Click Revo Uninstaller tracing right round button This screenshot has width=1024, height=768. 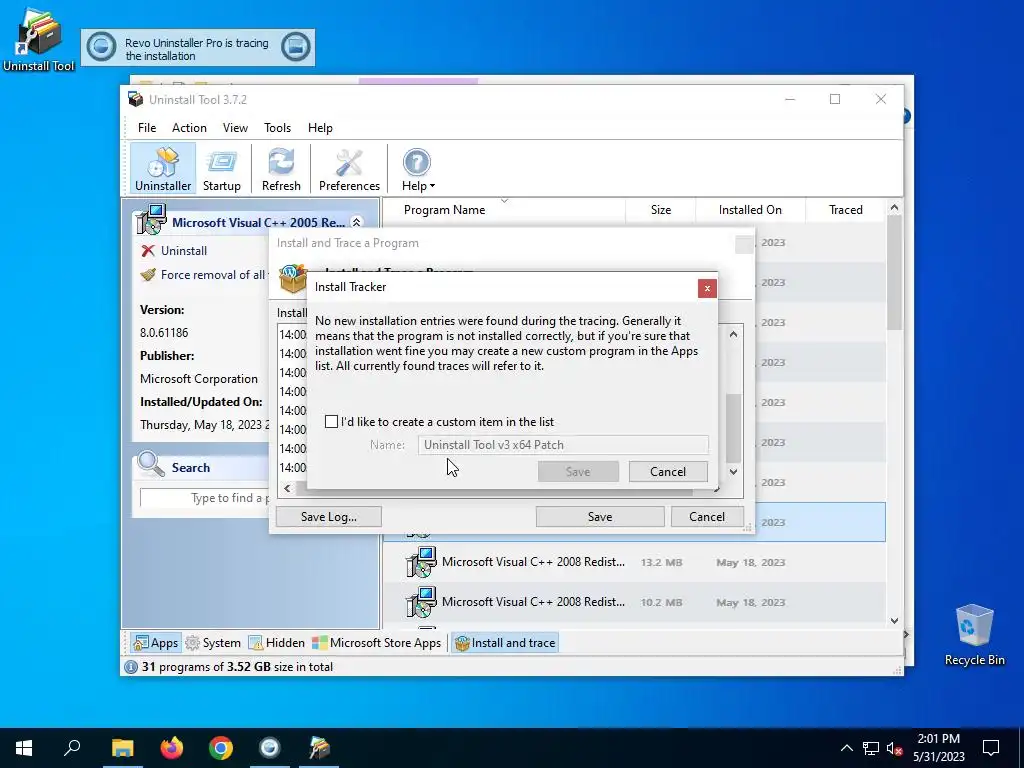coord(295,47)
